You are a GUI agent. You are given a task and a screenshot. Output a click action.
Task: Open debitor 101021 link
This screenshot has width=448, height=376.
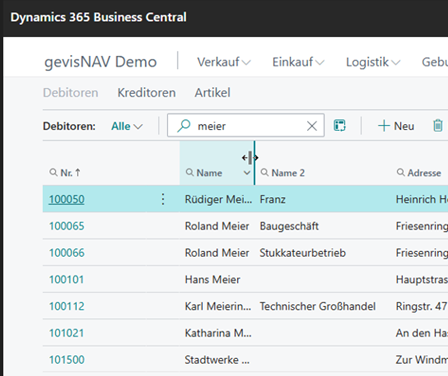click(x=66, y=333)
